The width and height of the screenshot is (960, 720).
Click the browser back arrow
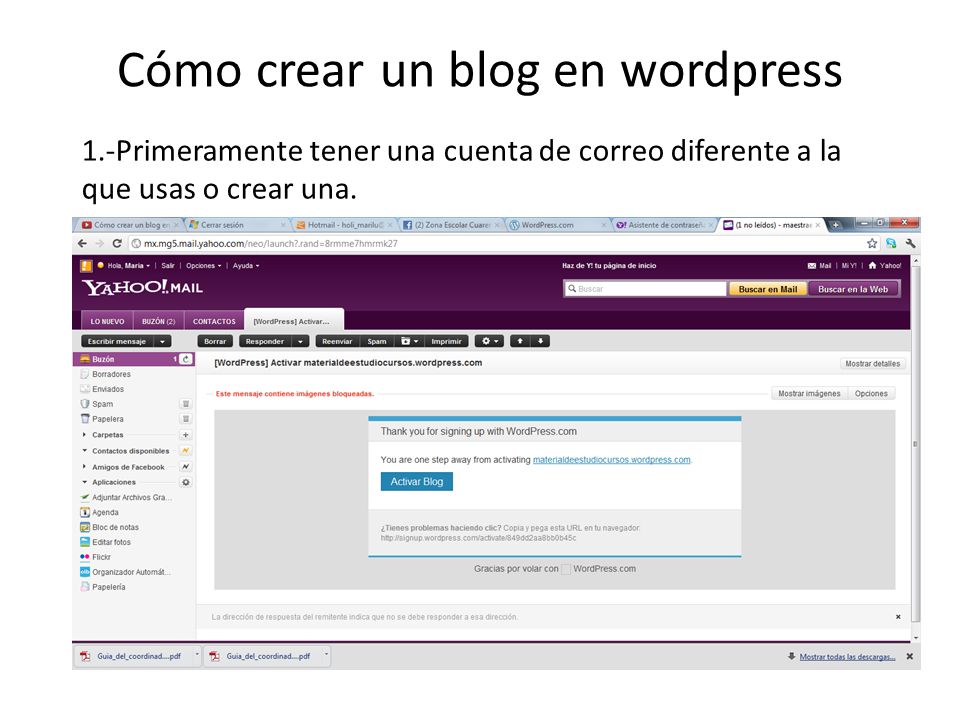pyautogui.click(x=83, y=244)
